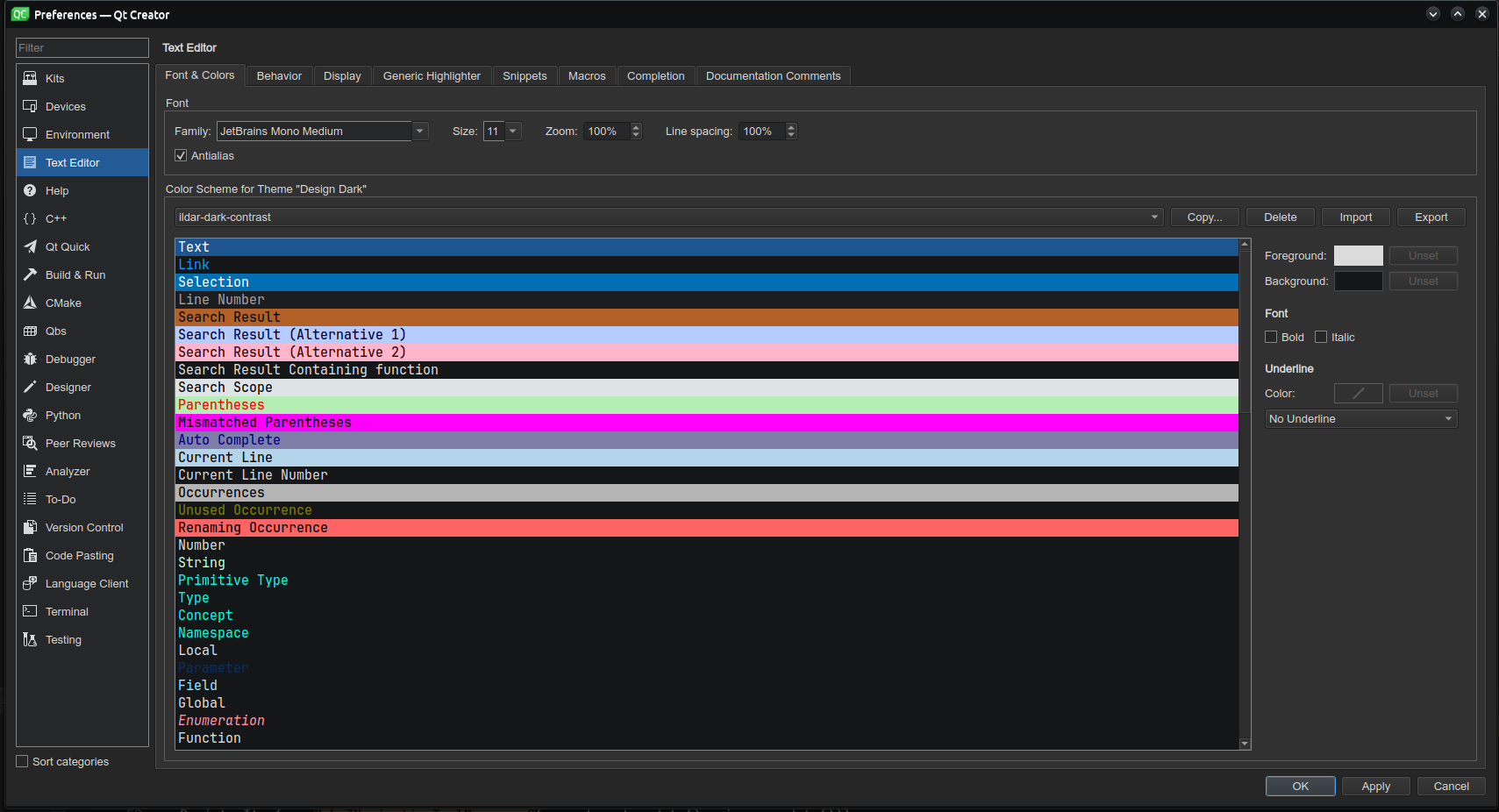This screenshot has width=1499, height=812.
Task: Open the Kits category icon
Action: click(30, 78)
